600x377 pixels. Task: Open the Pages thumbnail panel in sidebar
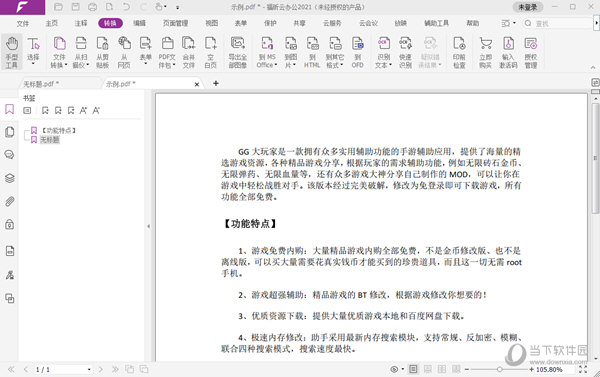(x=10, y=132)
